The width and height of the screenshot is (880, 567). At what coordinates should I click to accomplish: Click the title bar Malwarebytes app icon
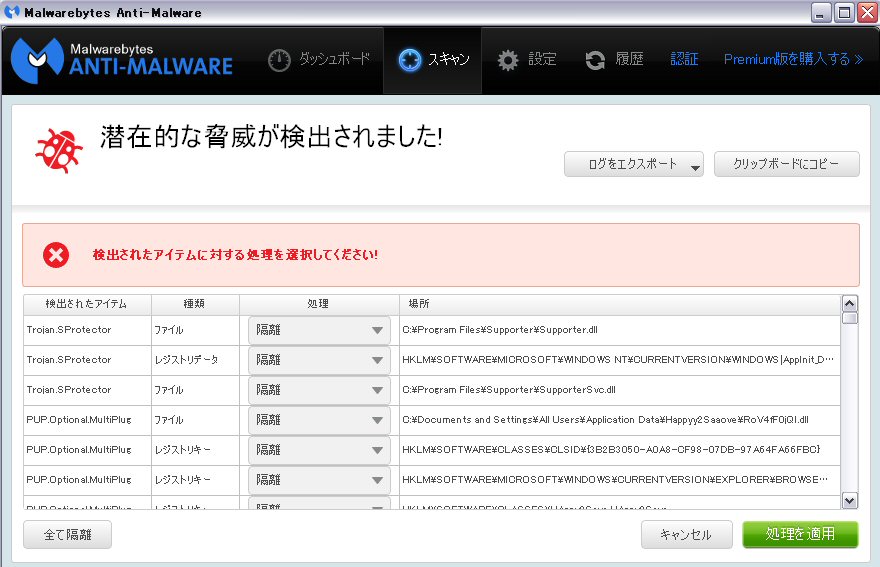pyautogui.click(x=11, y=12)
